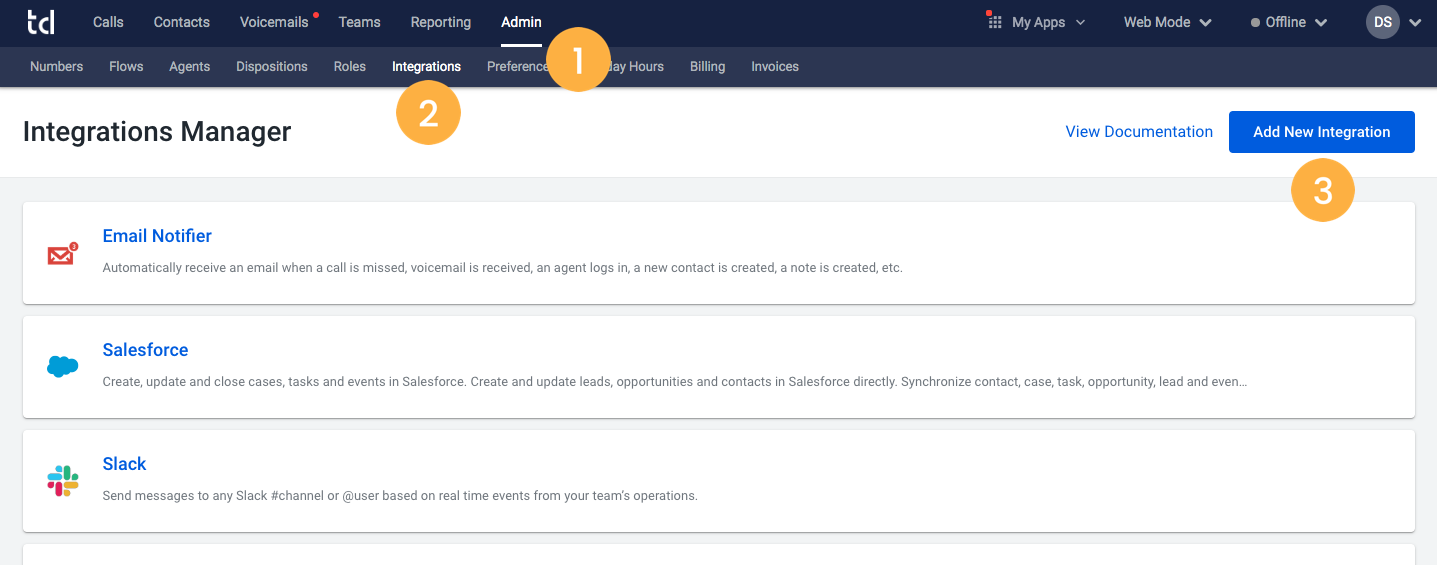This screenshot has height=565, width=1437.
Task: Click the DS user avatar
Action: point(1383,22)
